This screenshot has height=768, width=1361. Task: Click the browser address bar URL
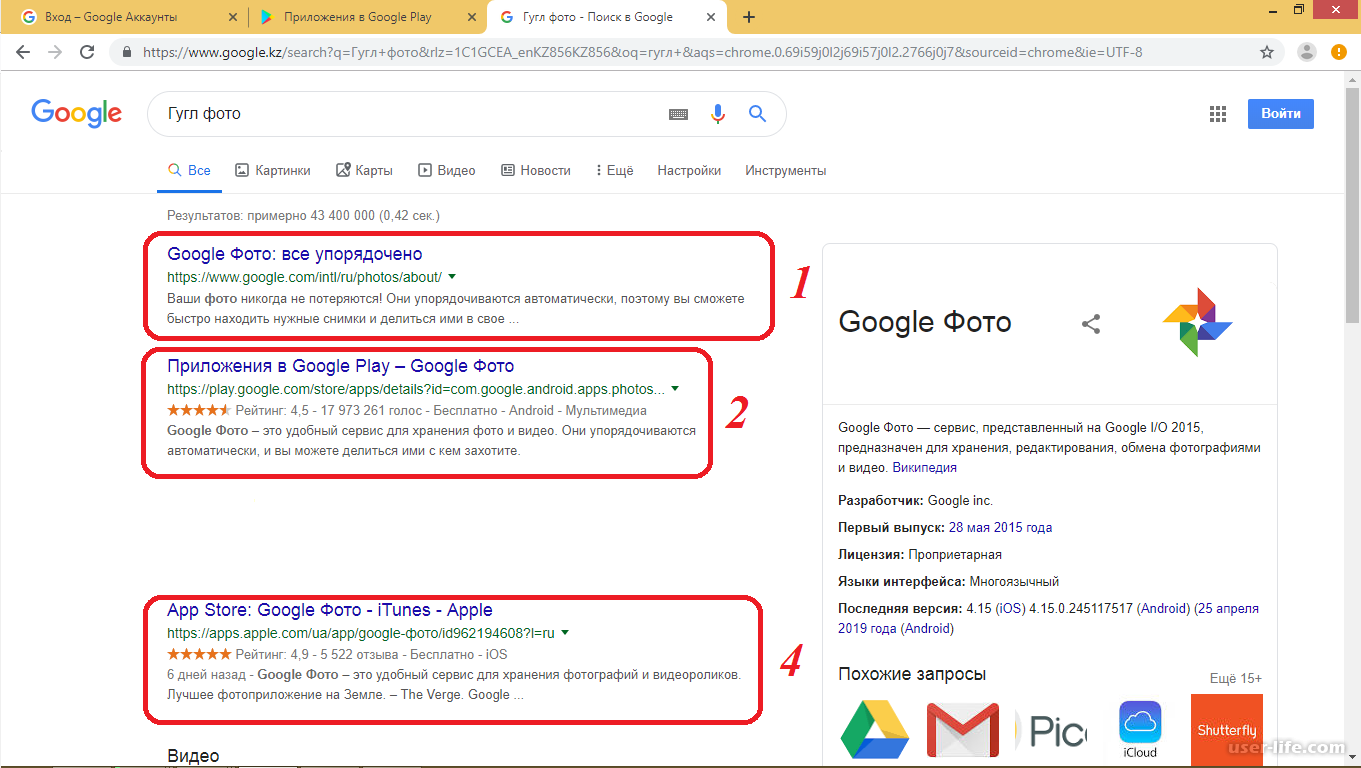(x=643, y=52)
